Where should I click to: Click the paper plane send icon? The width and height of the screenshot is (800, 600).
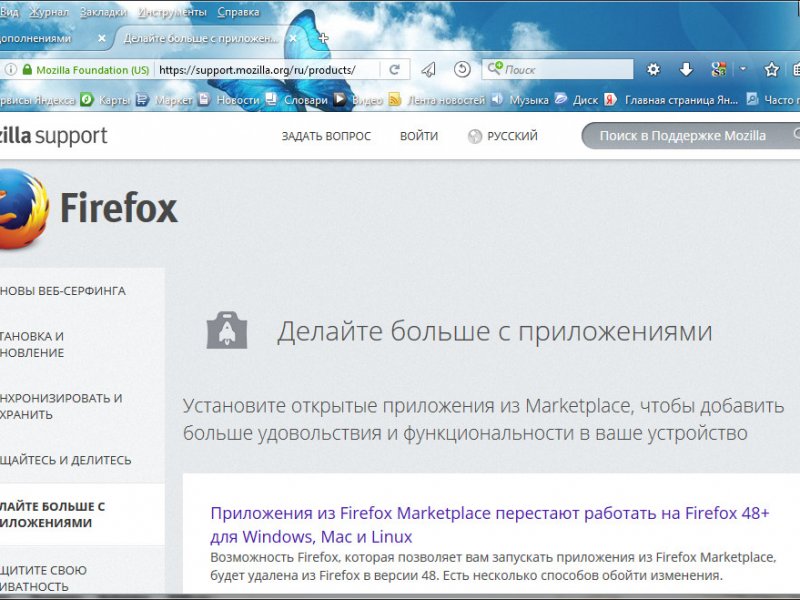point(429,69)
